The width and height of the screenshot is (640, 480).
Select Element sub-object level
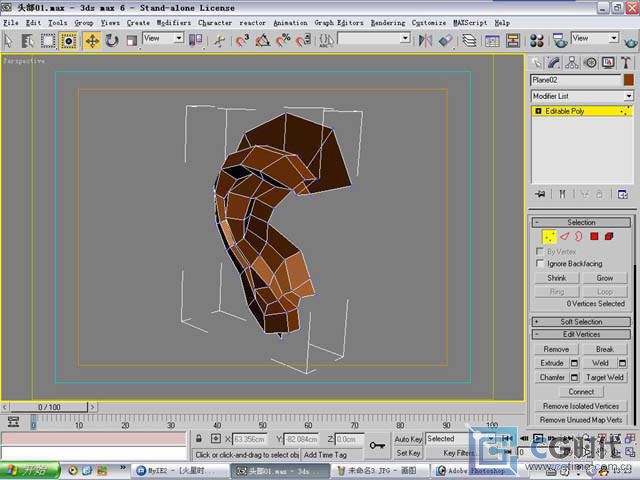pos(609,236)
